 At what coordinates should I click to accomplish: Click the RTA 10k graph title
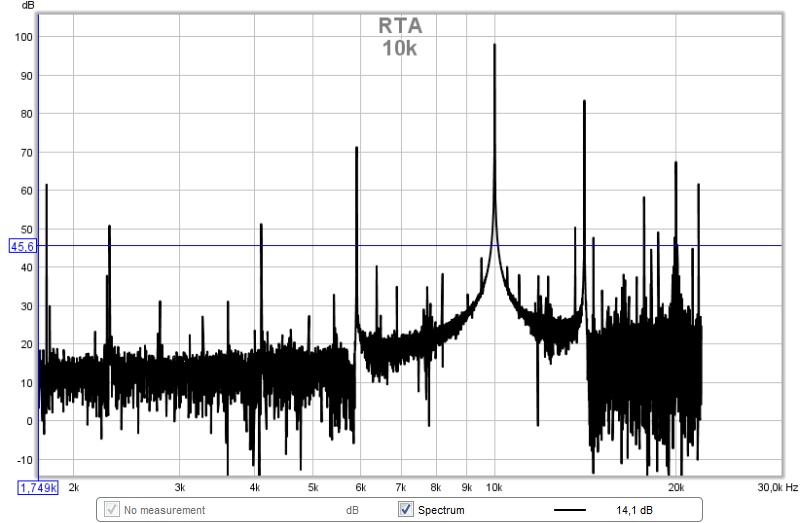(x=400, y=37)
